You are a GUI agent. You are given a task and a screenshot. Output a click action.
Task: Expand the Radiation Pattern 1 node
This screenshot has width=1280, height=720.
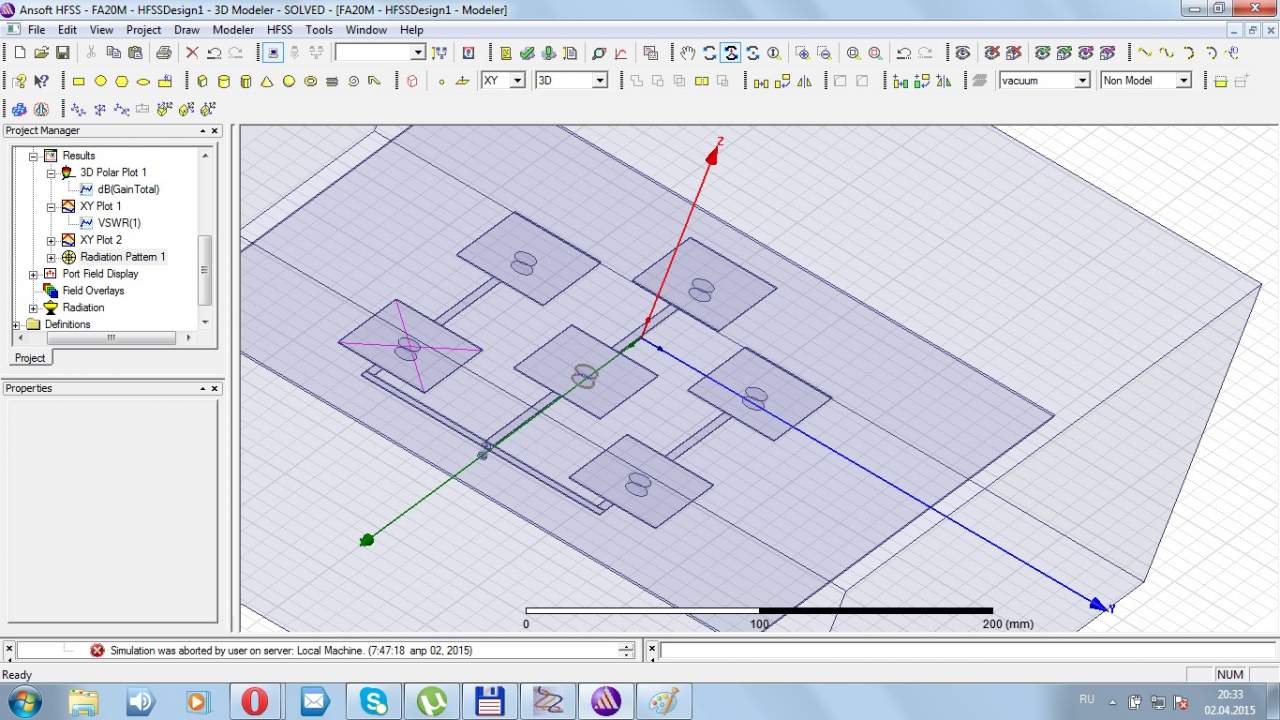(x=51, y=258)
